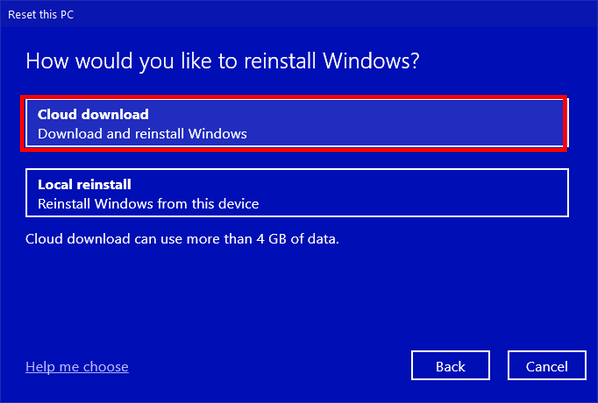The height and width of the screenshot is (403, 598).
Task: Select the Cloud download option
Action: (297, 123)
